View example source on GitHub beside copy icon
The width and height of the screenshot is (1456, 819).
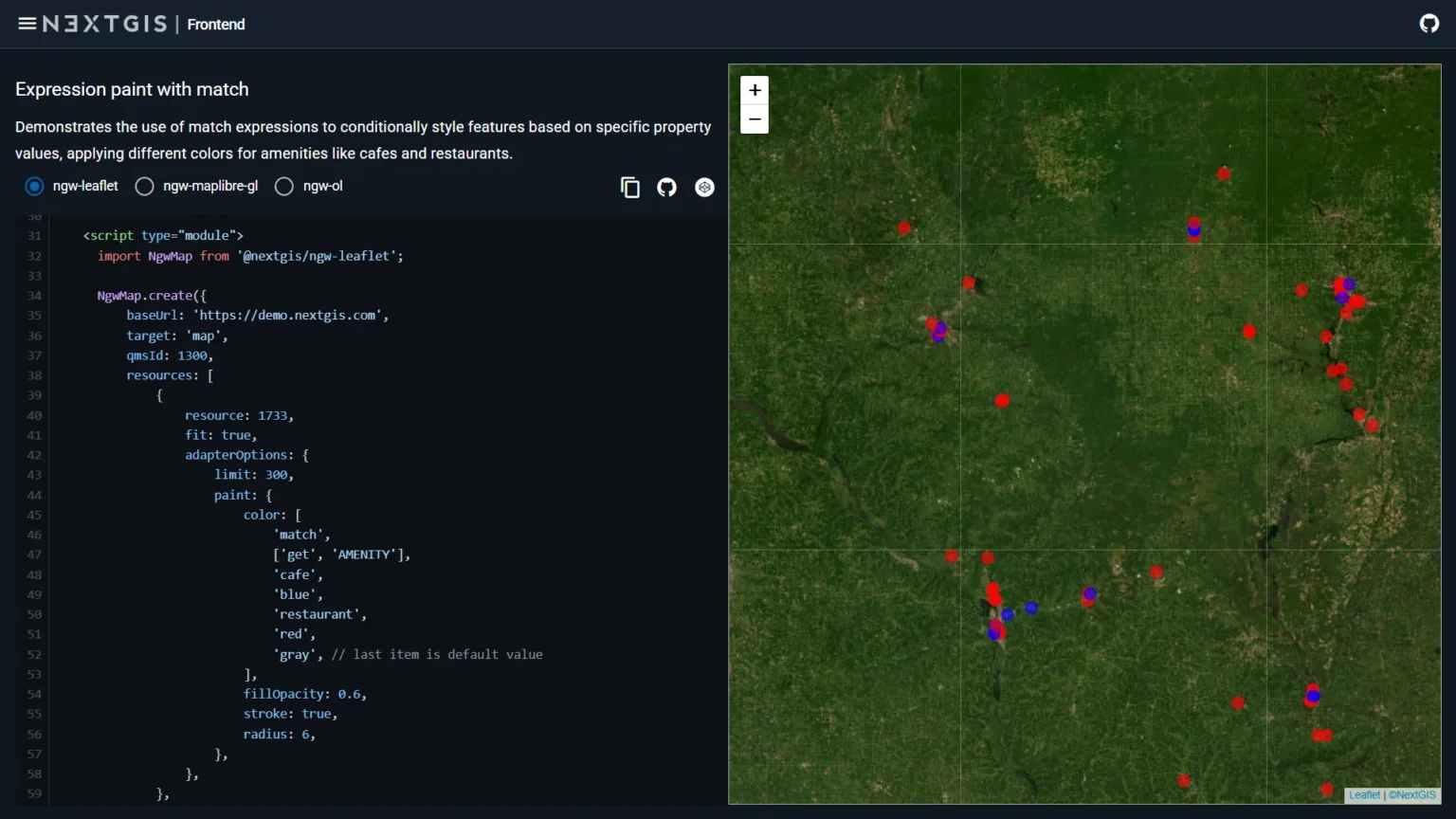click(667, 188)
